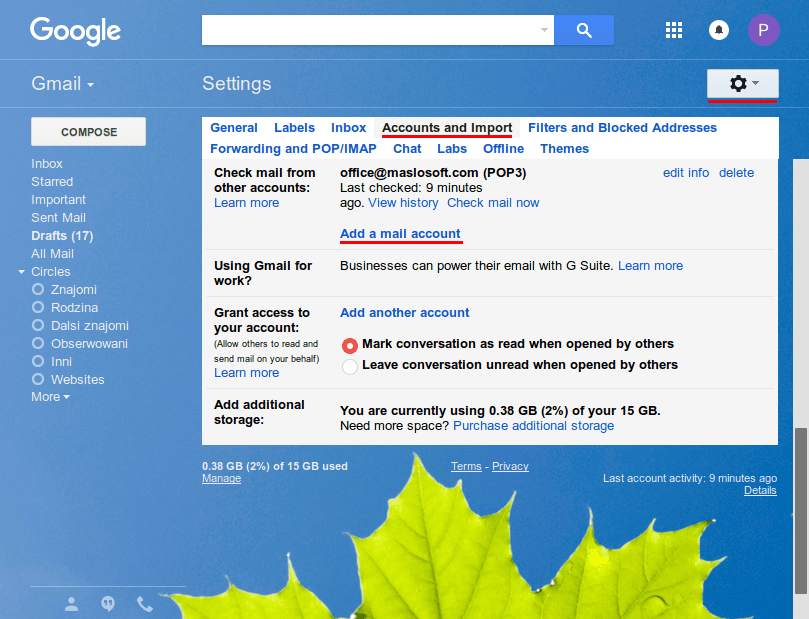Open the Important folder

(58, 200)
